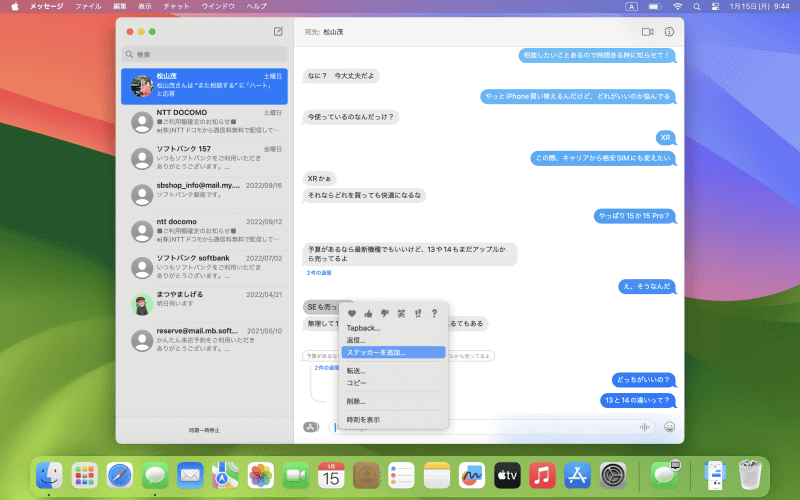Open Launchpad from the Dock
Image resolution: width=800 pixels, height=500 pixels.
tap(85, 475)
